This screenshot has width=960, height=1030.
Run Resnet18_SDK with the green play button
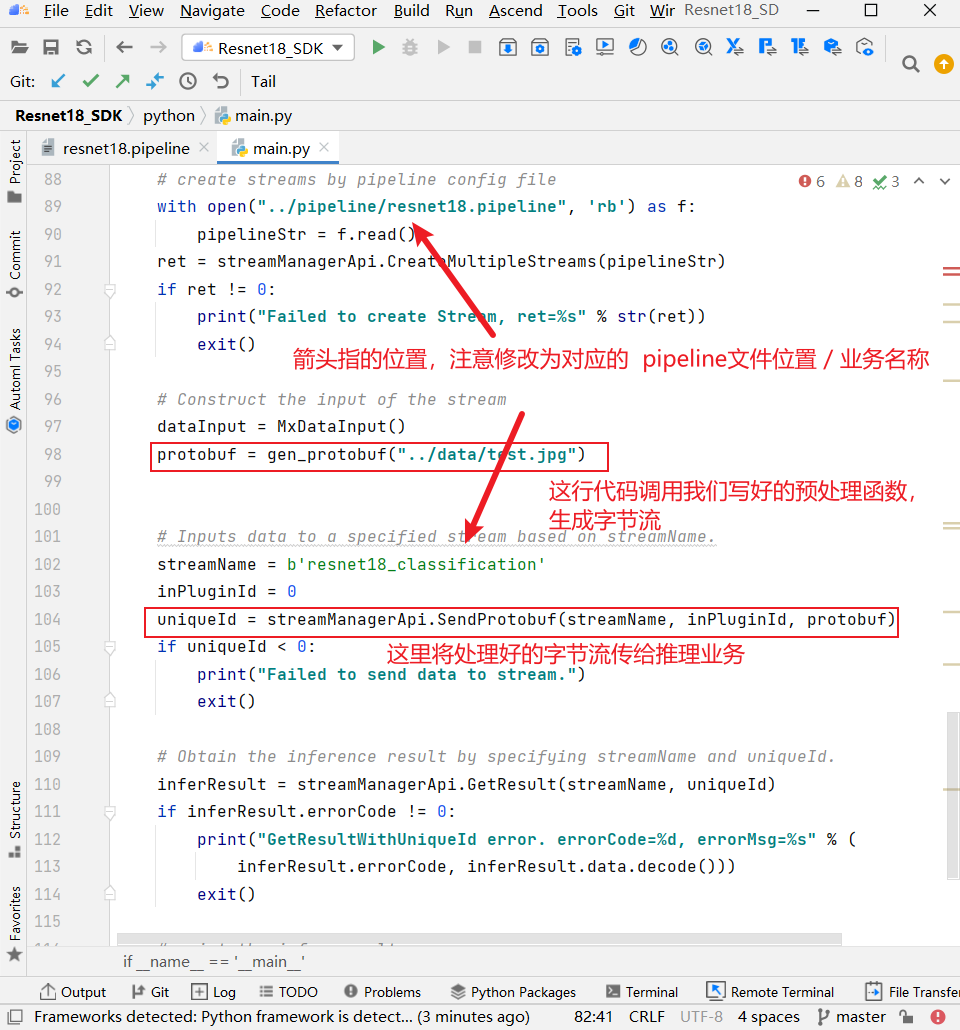378,47
